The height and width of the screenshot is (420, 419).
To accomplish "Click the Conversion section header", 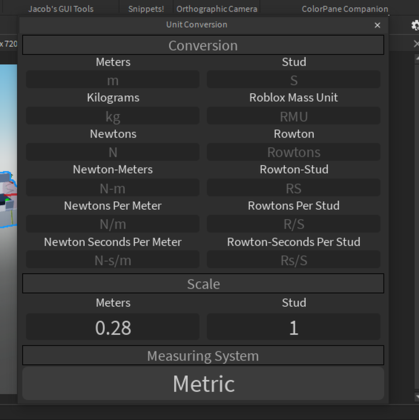I will click(x=203, y=45).
